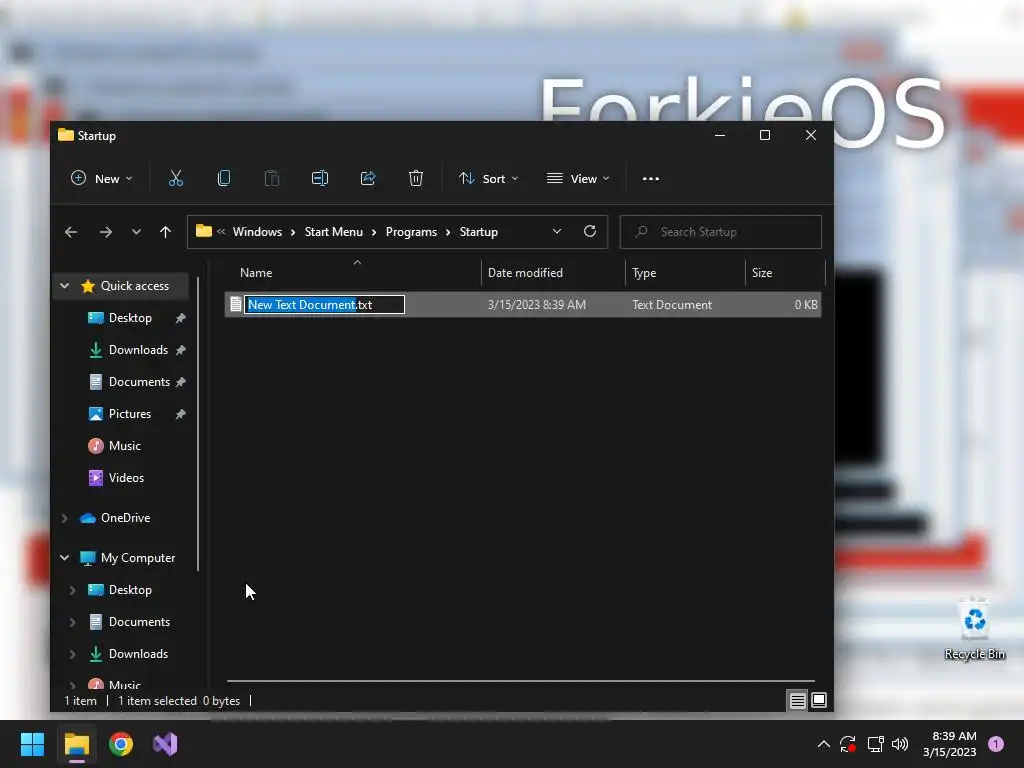Switch to the details view layout icon
The width and height of the screenshot is (1024, 768).
coord(797,701)
